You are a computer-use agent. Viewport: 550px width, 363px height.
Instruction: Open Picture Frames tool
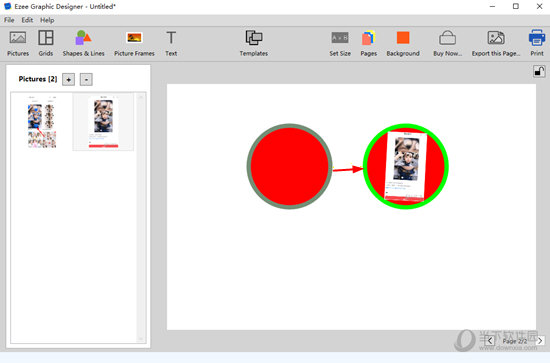point(134,43)
